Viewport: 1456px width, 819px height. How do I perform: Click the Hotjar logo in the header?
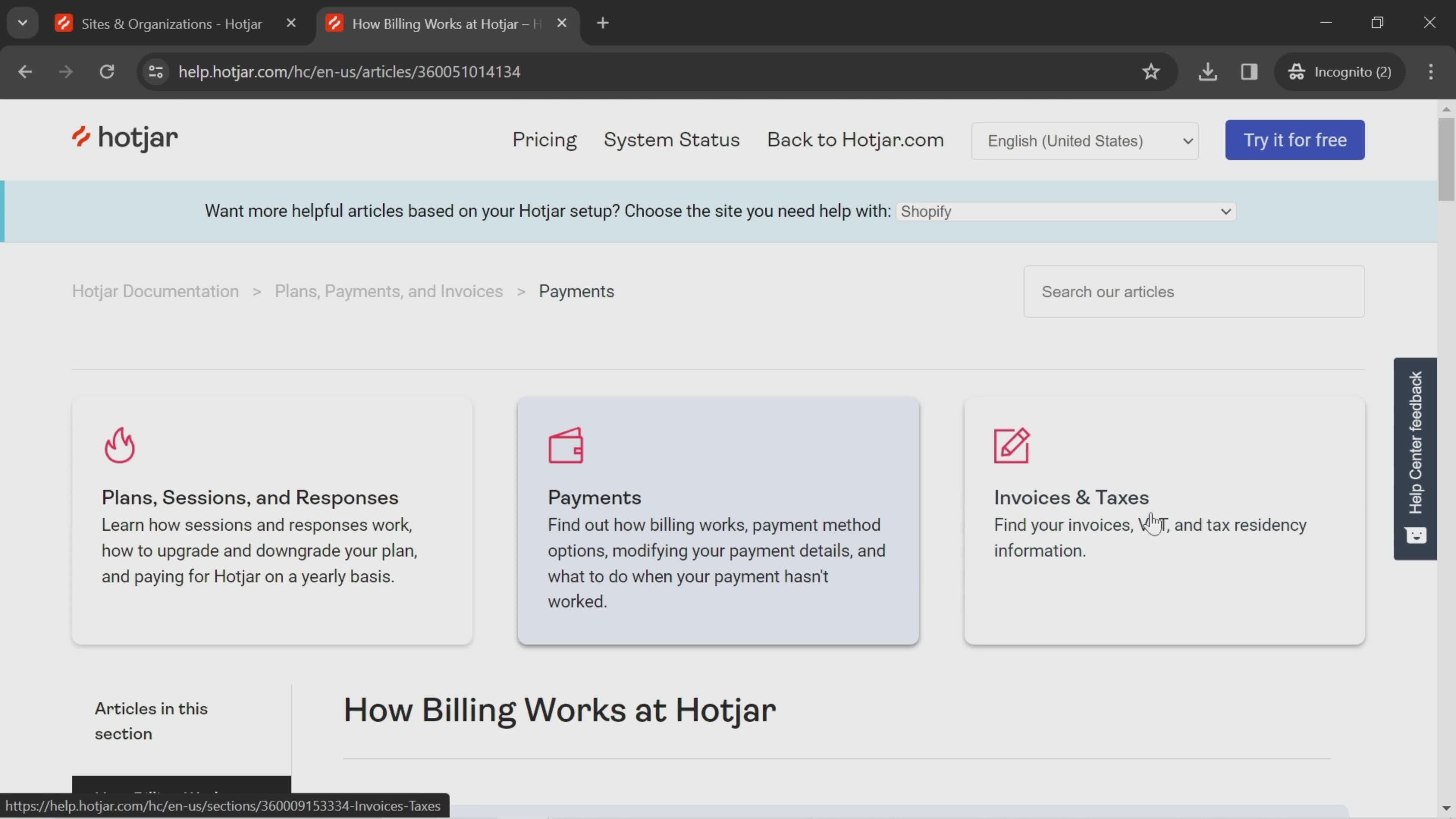coord(125,138)
